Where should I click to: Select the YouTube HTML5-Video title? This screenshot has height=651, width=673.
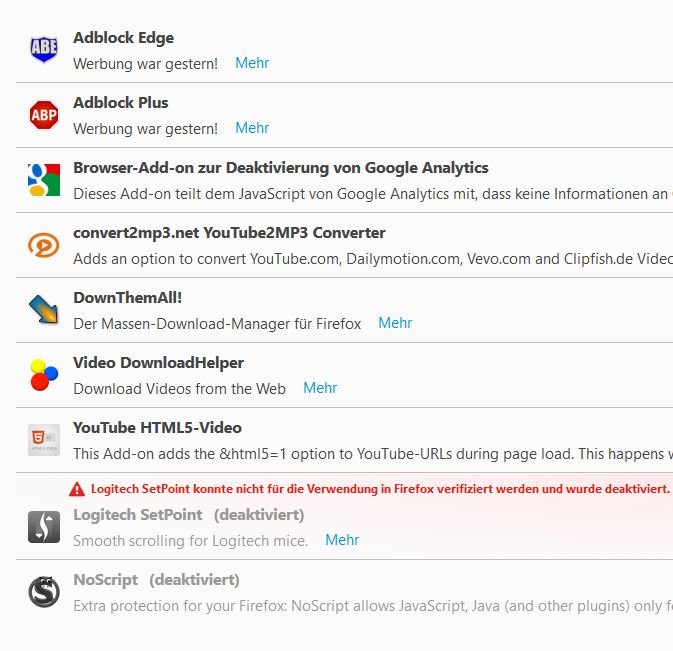(x=157, y=428)
